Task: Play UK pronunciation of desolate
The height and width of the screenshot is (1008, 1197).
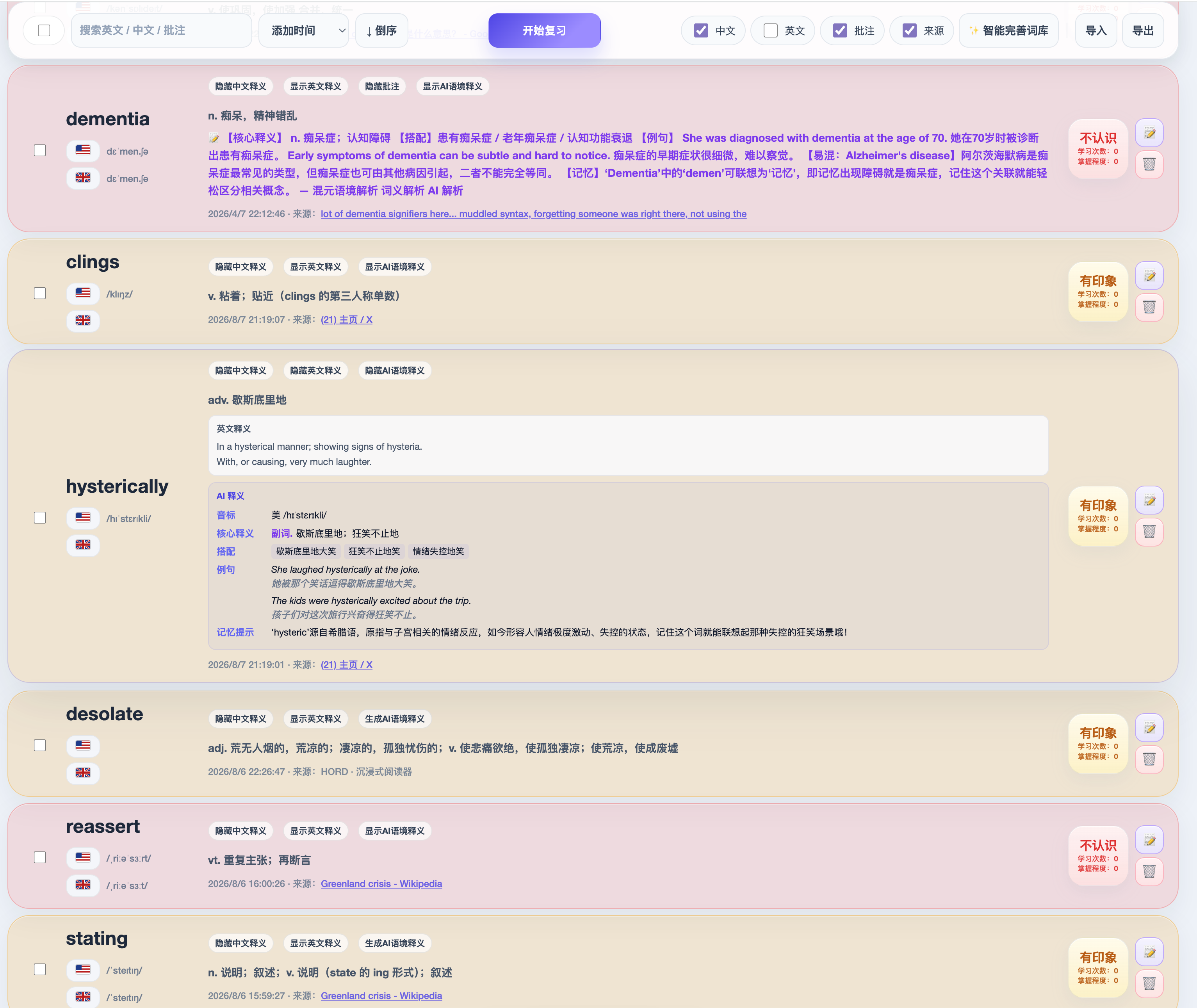Action: pyautogui.click(x=84, y=773)
